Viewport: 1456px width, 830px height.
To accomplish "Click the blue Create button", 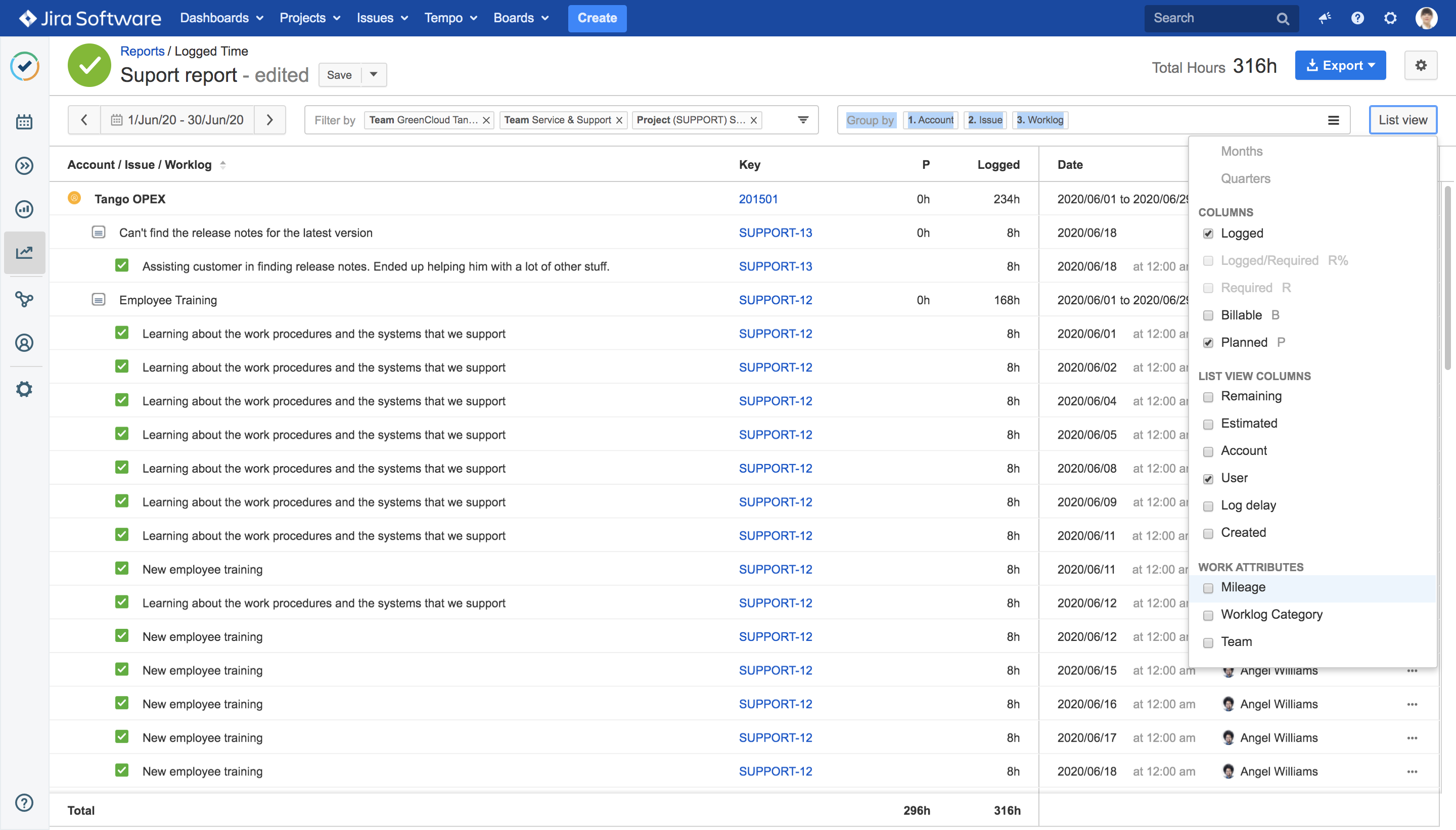I will click(x=597, y=18).
